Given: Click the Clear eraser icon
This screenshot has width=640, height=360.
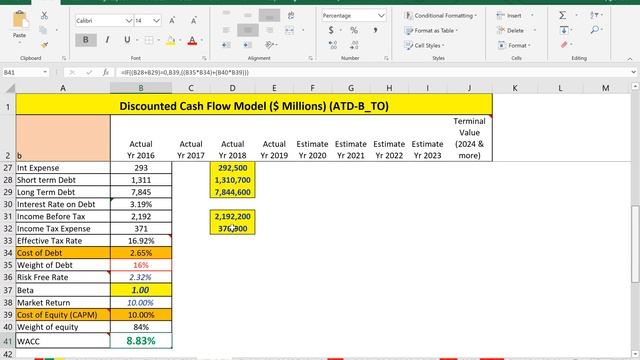Looking at the screenshot, I should tap(564, 44).
